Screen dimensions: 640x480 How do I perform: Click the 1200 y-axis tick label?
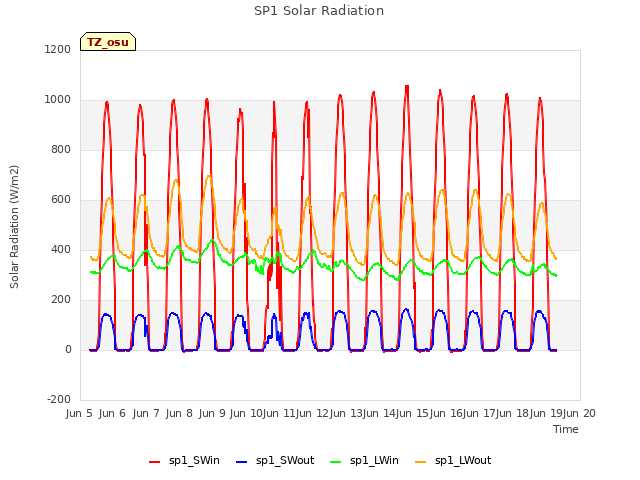(58, 49)
